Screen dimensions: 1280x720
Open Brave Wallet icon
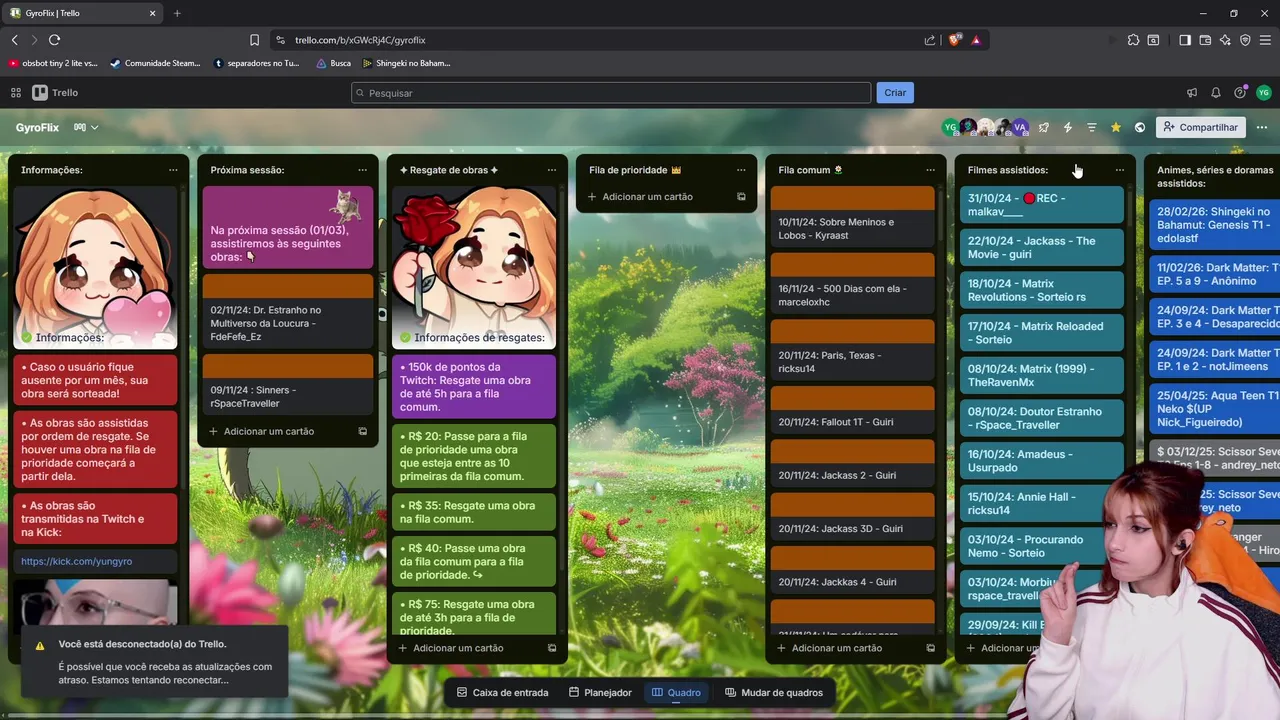click(1205, 40)
